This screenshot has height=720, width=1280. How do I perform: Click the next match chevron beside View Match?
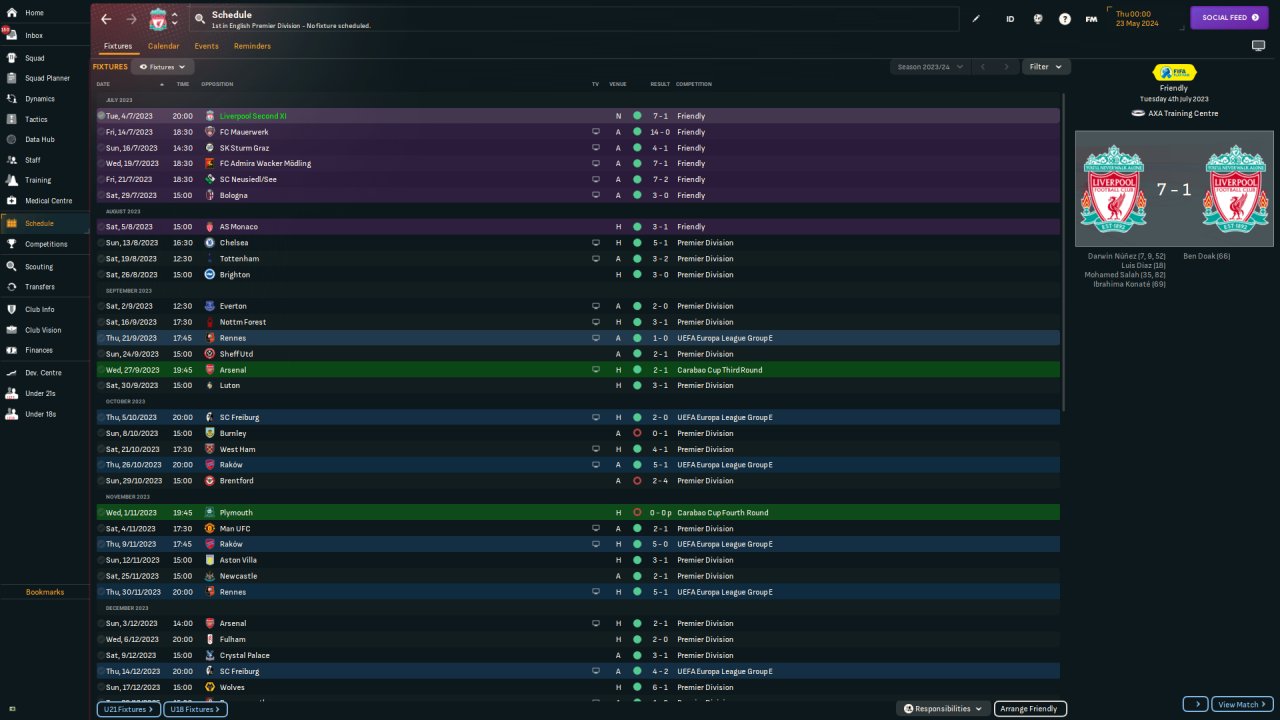coord(1195,705)
